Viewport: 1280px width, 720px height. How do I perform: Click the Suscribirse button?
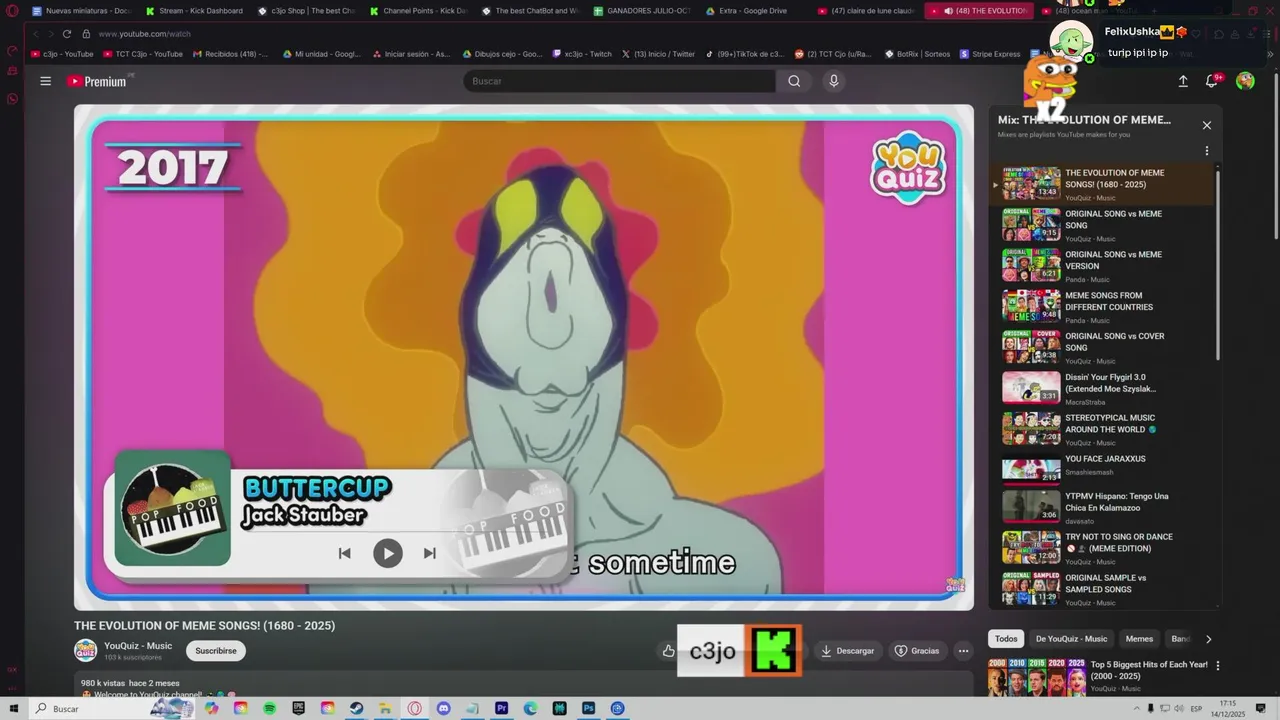(216, 651)
